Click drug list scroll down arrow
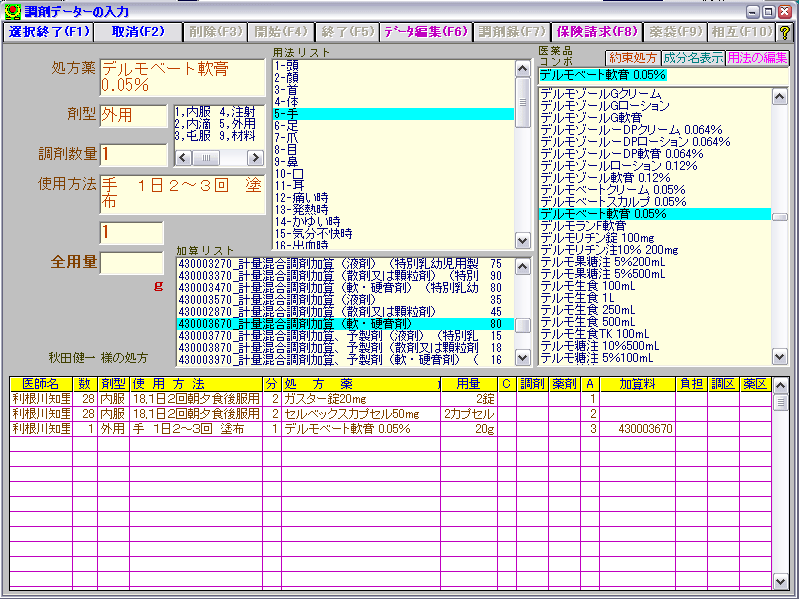Image resolution: width=800 pixels, height=600 pixels. coord(780,357)
